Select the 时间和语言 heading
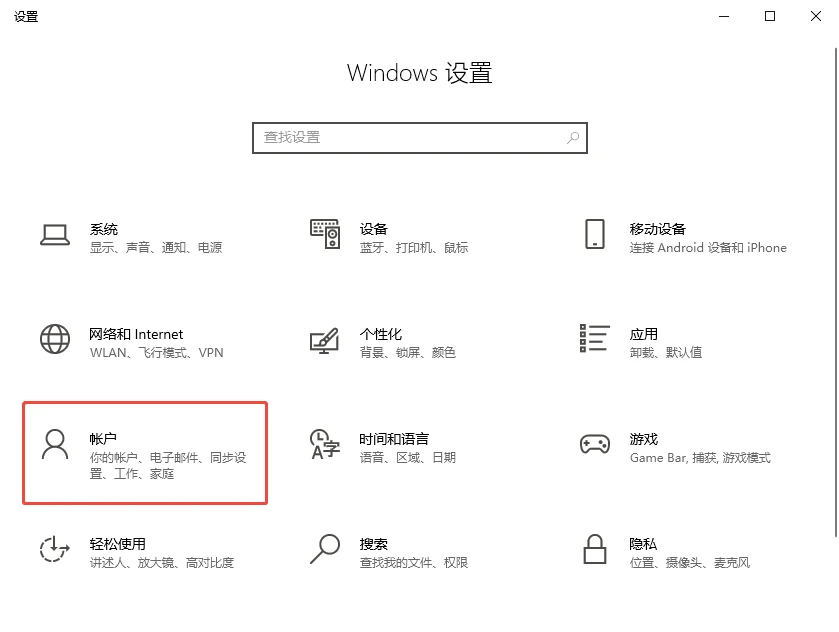 394,439
